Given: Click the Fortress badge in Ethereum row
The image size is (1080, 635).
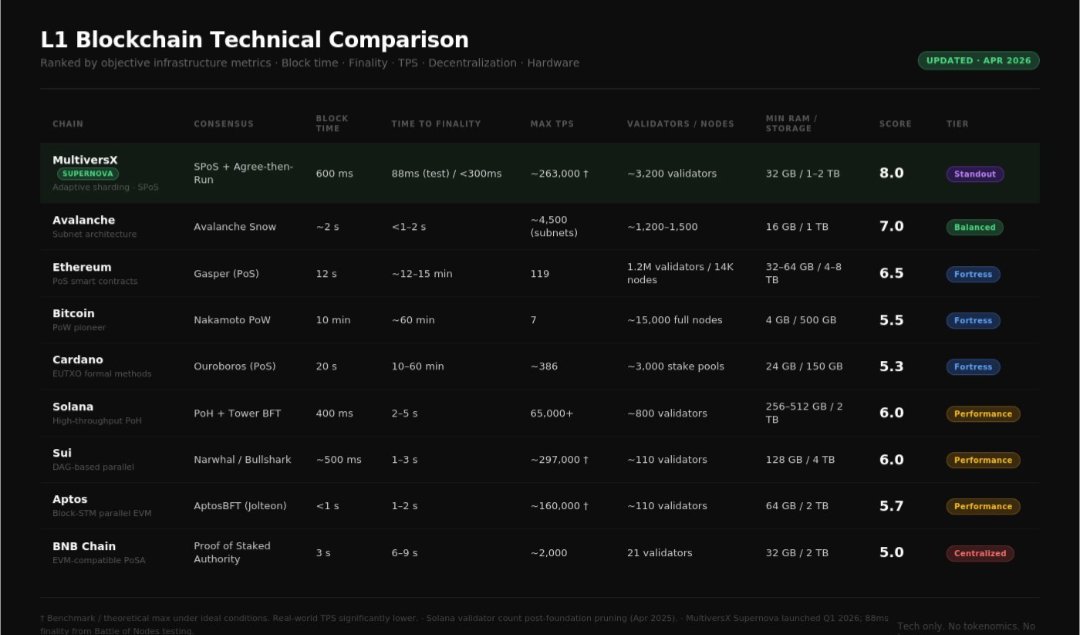Looking at the screenshot, I should click(x=973, y=274).
